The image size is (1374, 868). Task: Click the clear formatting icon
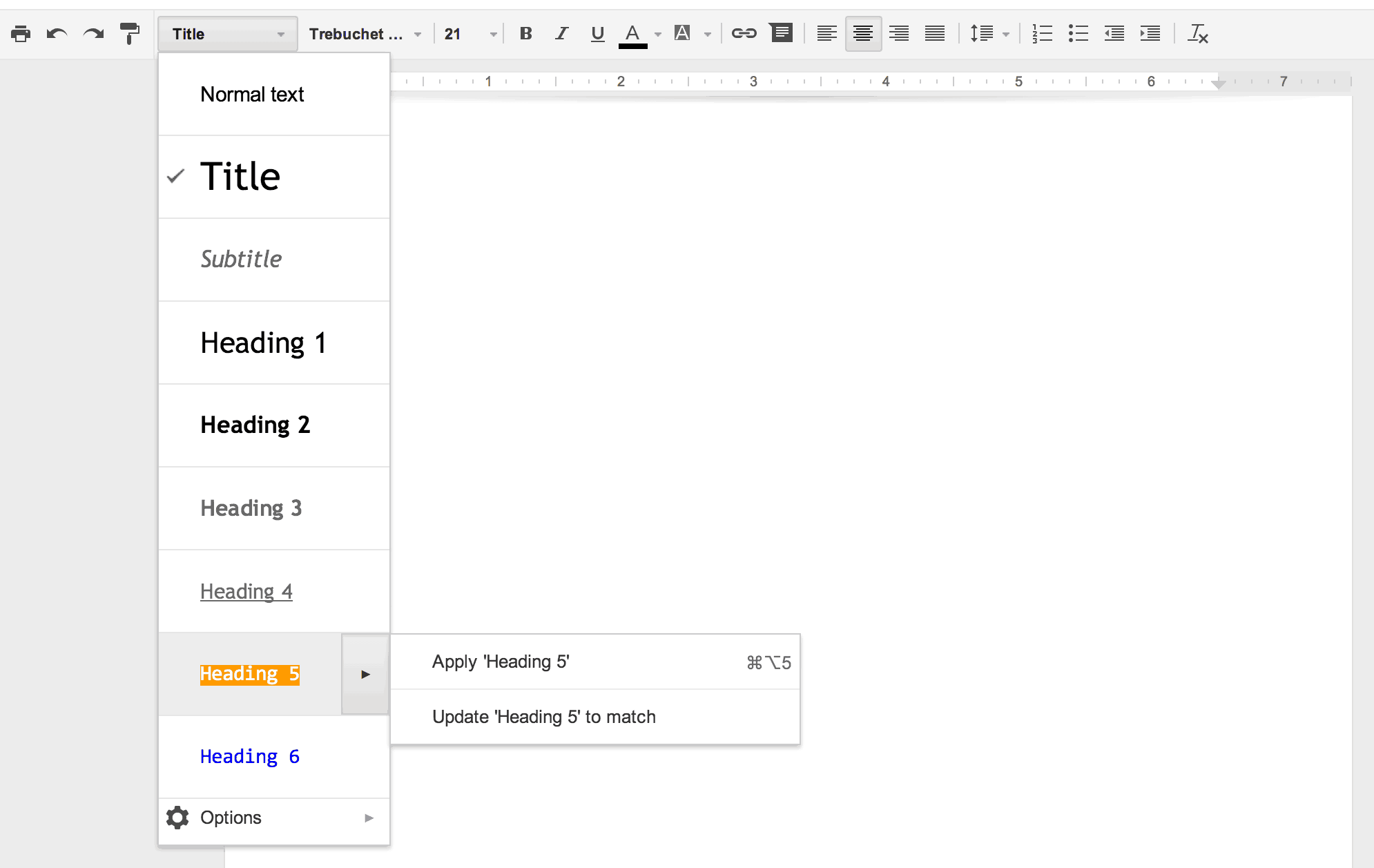coord(1199,33)
